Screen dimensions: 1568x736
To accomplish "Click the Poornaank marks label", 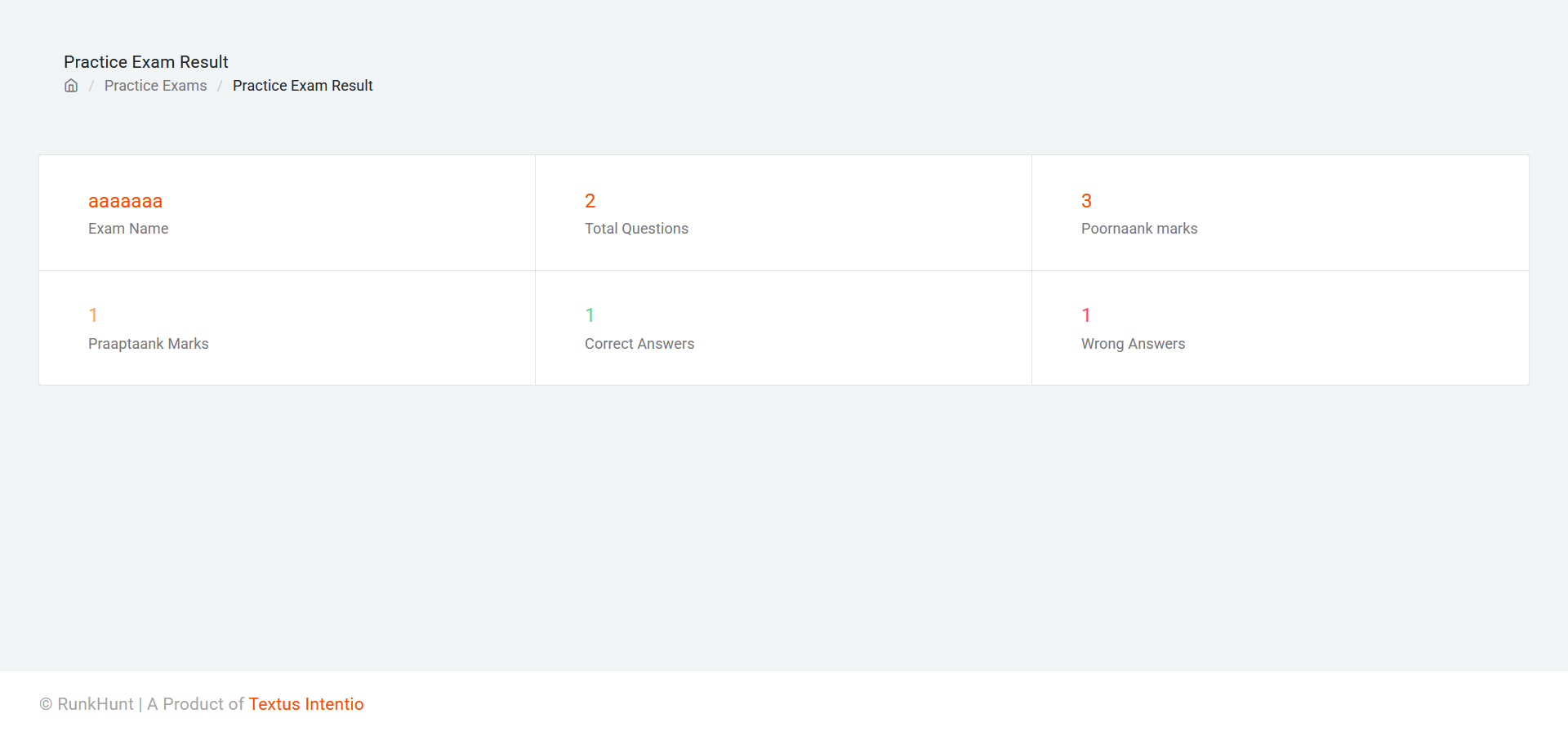I will 1139,229.
